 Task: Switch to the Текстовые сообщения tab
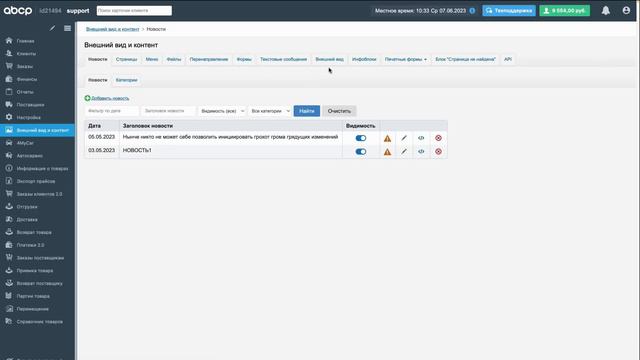pyautogui.click(x=283, y=59)
